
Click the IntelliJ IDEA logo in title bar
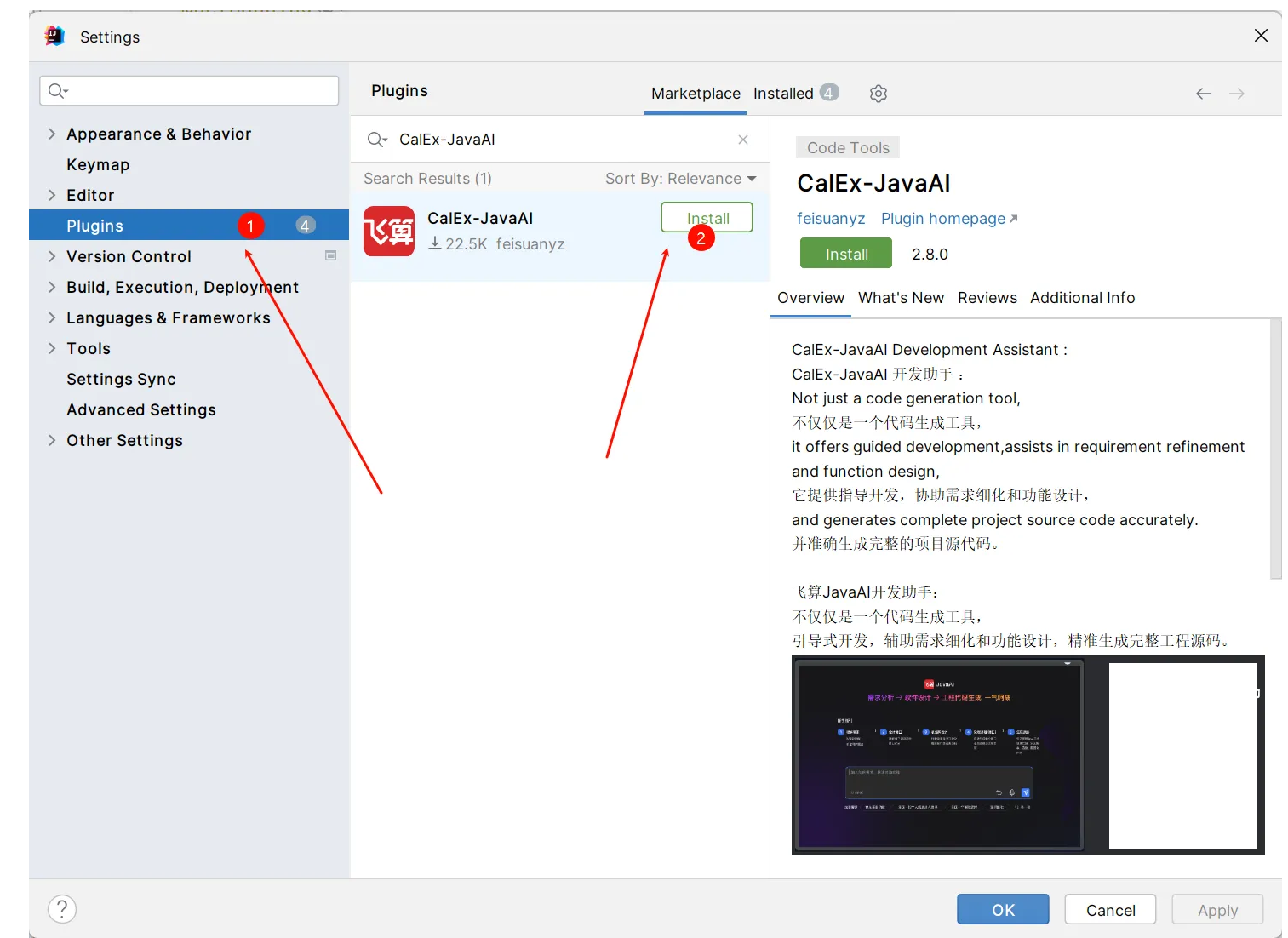[x=54, y=36]
